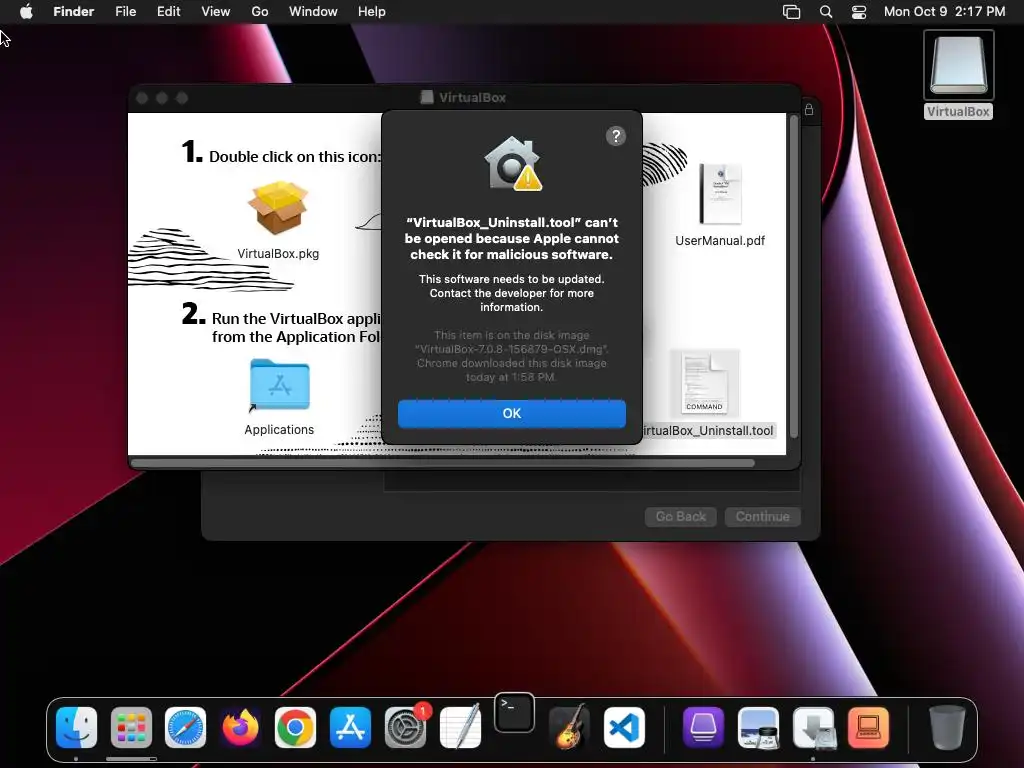
Task: Click Go Back in the installer window
Action: pyautogui.click(x=680, y=517)
